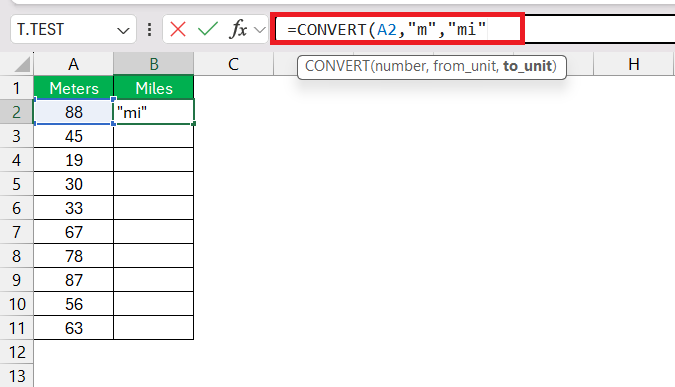Screen dimensions: 675x387
Task: Click cell containing 33
Action: click(x=74, y=208)
